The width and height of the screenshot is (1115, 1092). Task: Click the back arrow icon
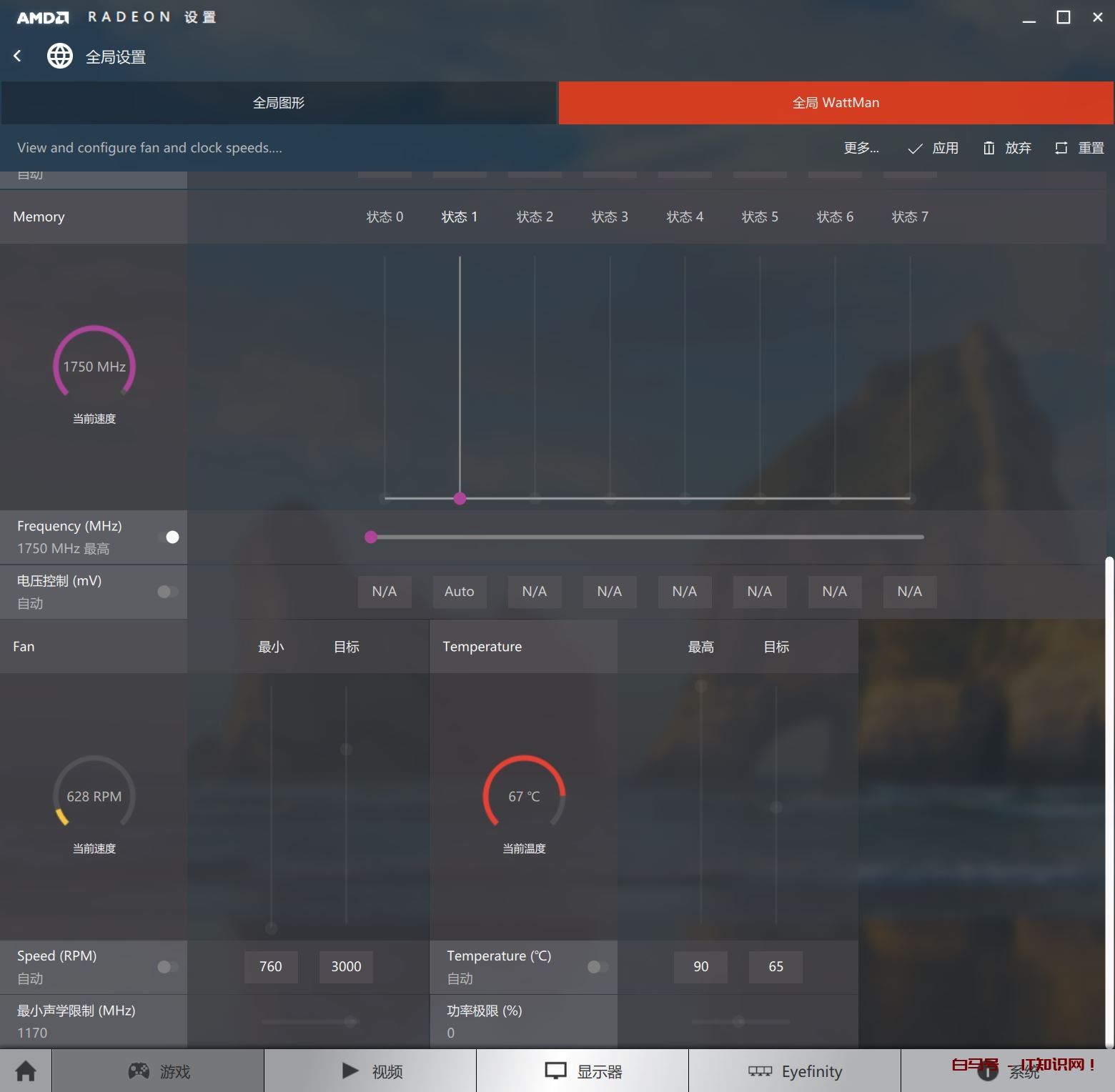click(x=18, y=56)
